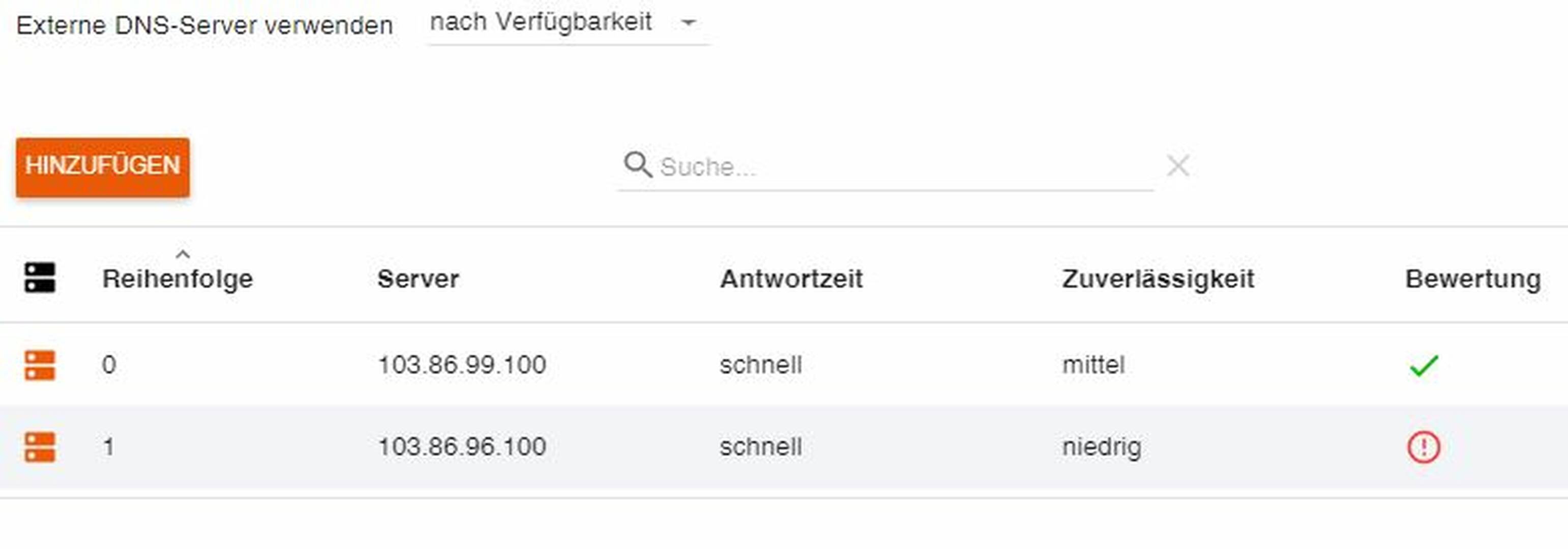Click the dropdown arrow next to Verfügbarkeit
This screenshot has height=549, width=1568.
pyautogui.click(x=689, y=23)
